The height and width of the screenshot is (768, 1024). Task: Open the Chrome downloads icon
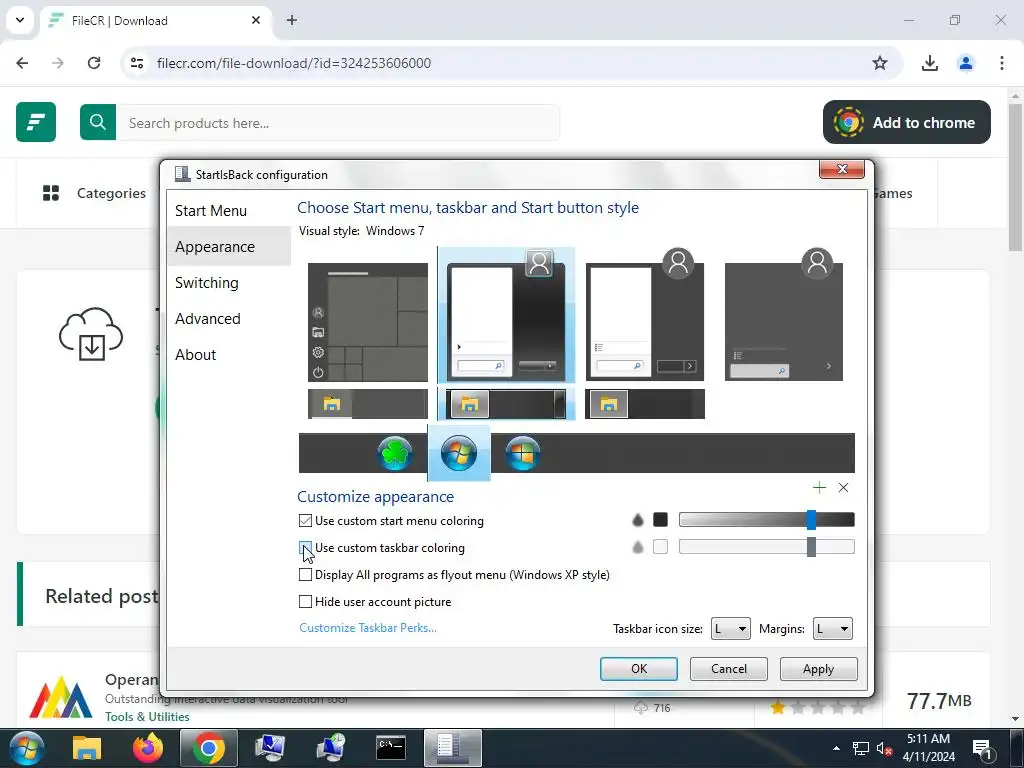(930, 63)
